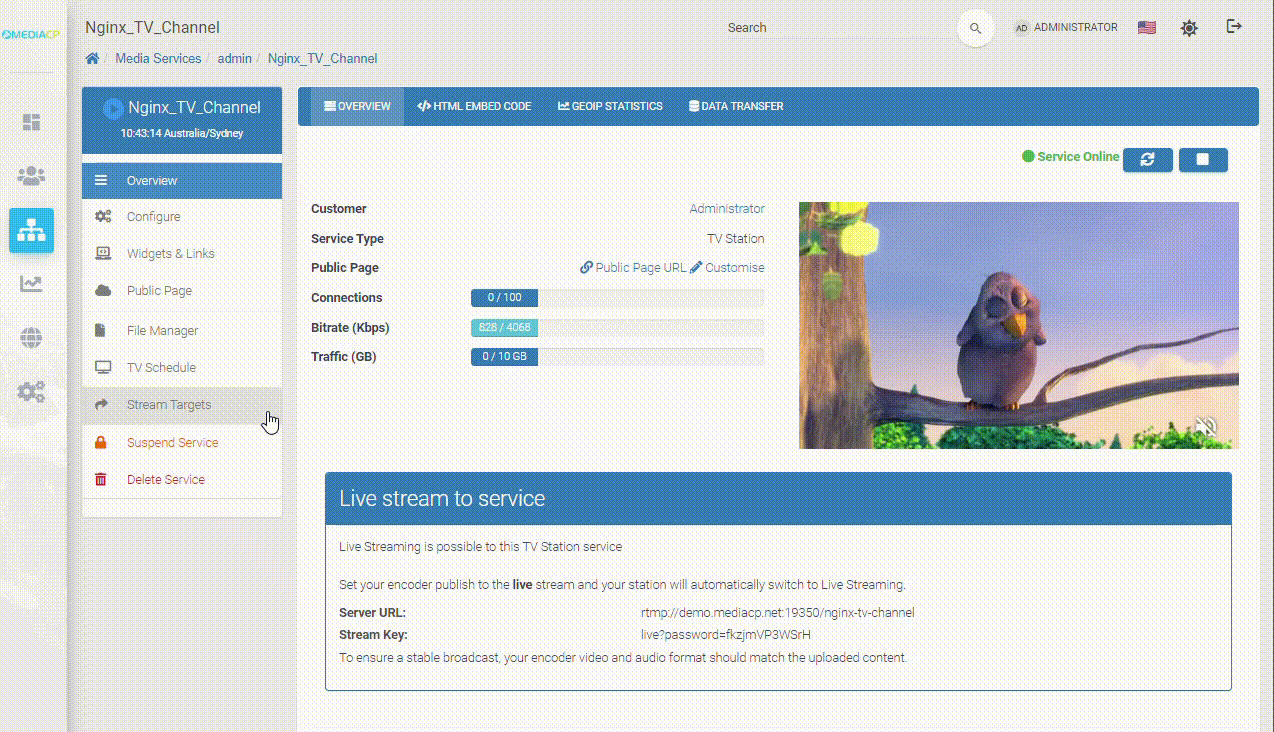Viewport: 1274px width, 732px height.
Task: Click the home icon in breadcrumb
Action: coord(92,59)
